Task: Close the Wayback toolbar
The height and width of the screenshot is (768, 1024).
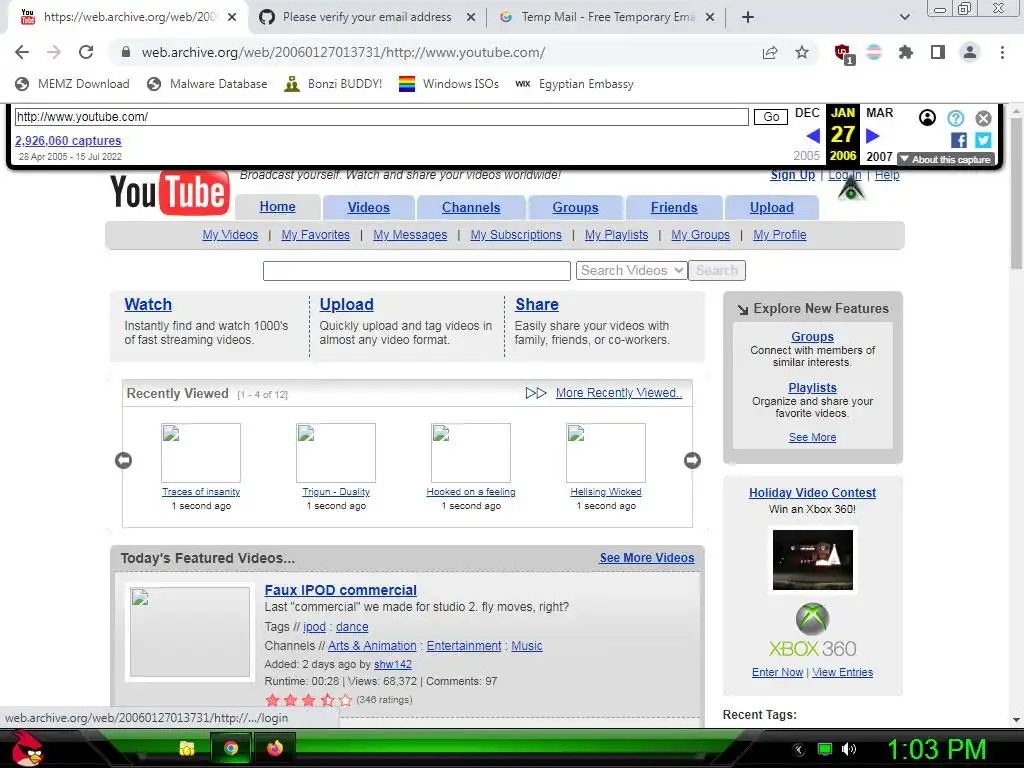Action: pyautogui.click(x=984, y=118)
